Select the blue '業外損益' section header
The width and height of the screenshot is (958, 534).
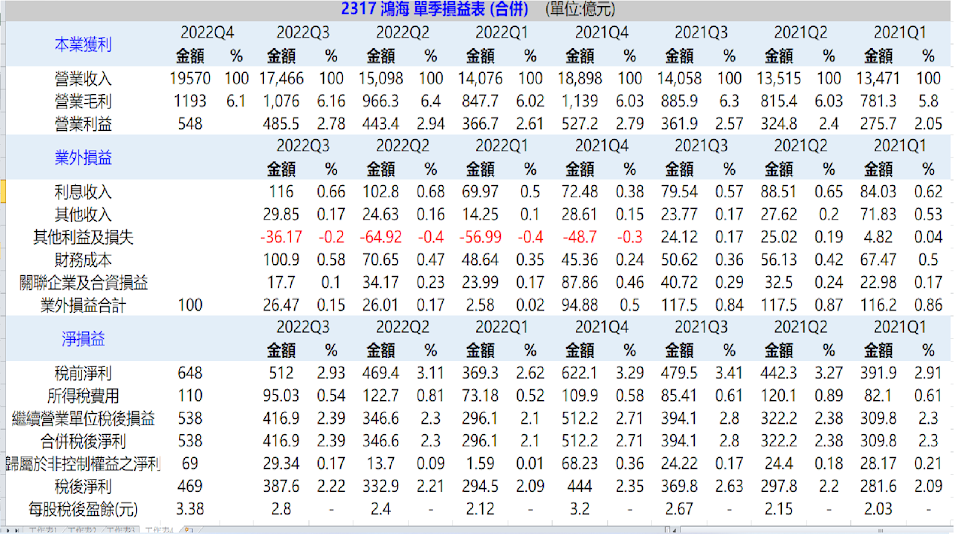click(x=82, y=158)
